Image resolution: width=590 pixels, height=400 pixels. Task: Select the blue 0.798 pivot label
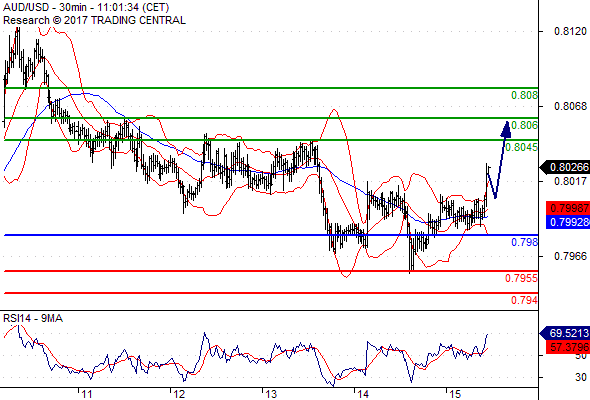pyautogui.click(x=525, y=242)
